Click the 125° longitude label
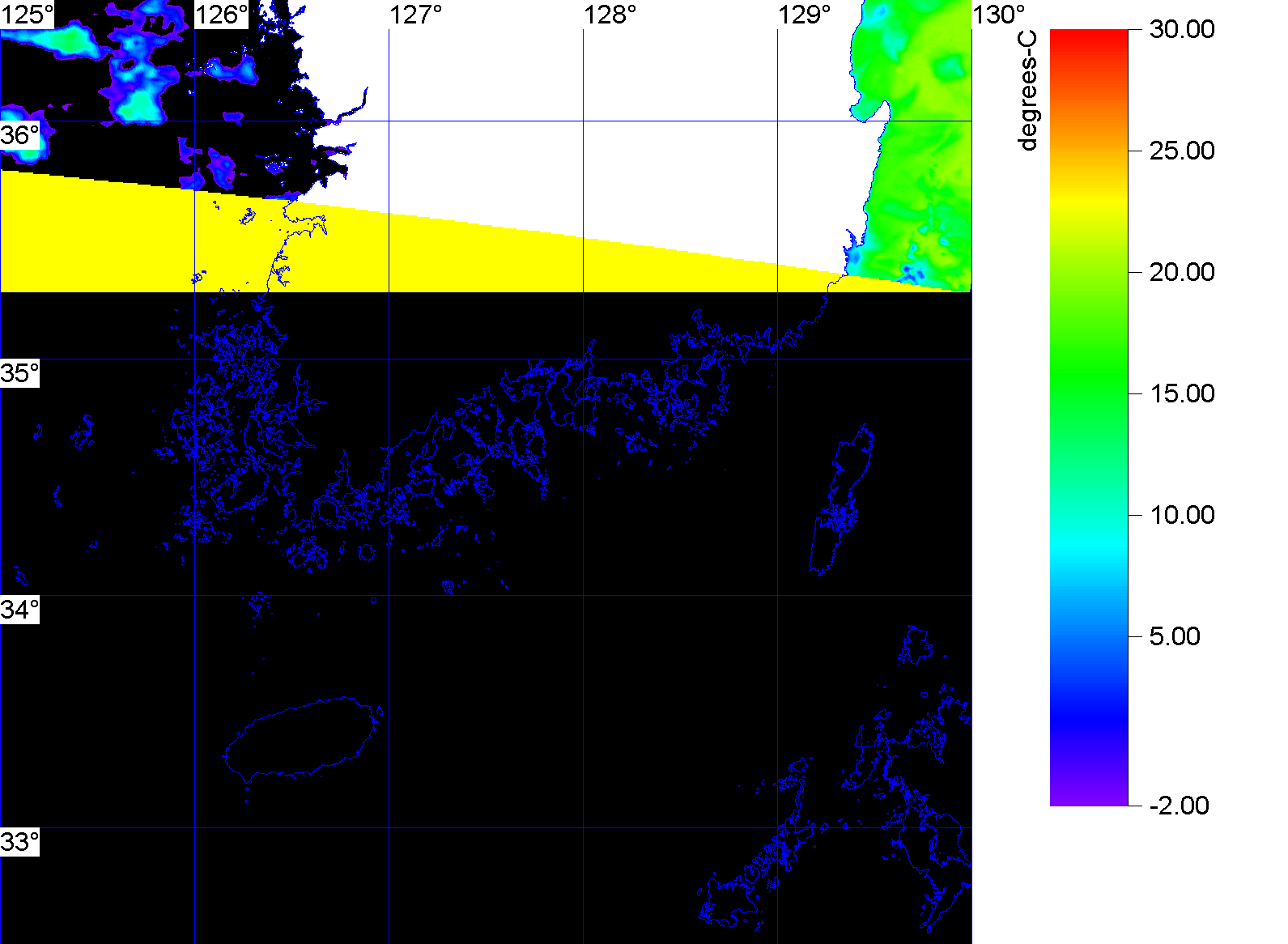The height and width of the screenshot is (944, 1288). click(27, 15)
